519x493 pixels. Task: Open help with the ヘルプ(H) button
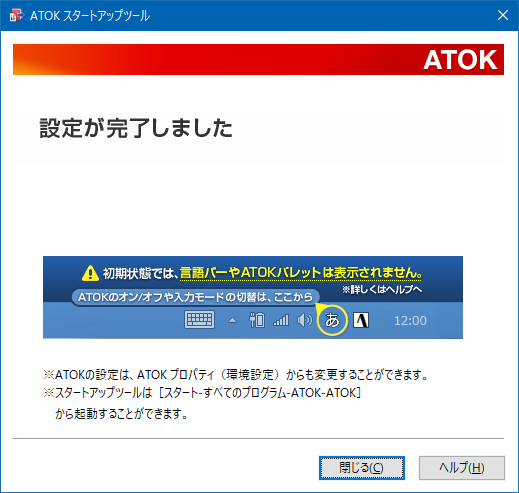(x=462, y=468)
